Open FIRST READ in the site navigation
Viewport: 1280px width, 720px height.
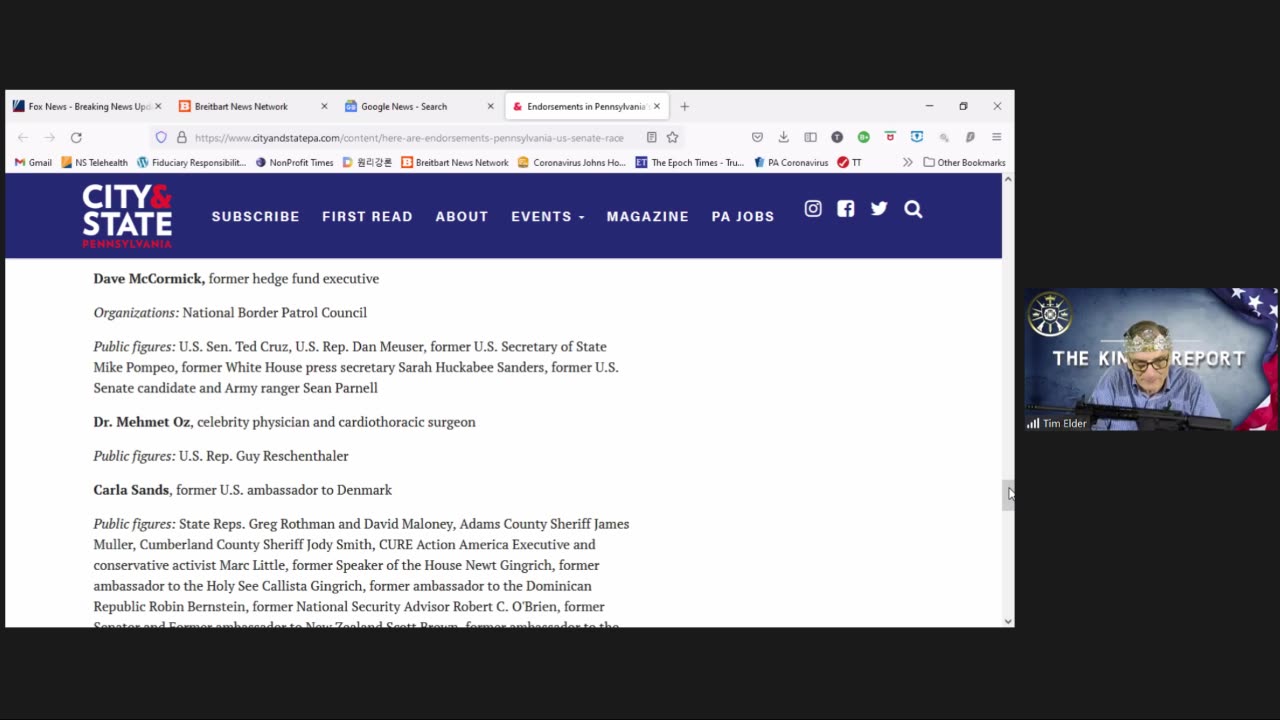367,216
